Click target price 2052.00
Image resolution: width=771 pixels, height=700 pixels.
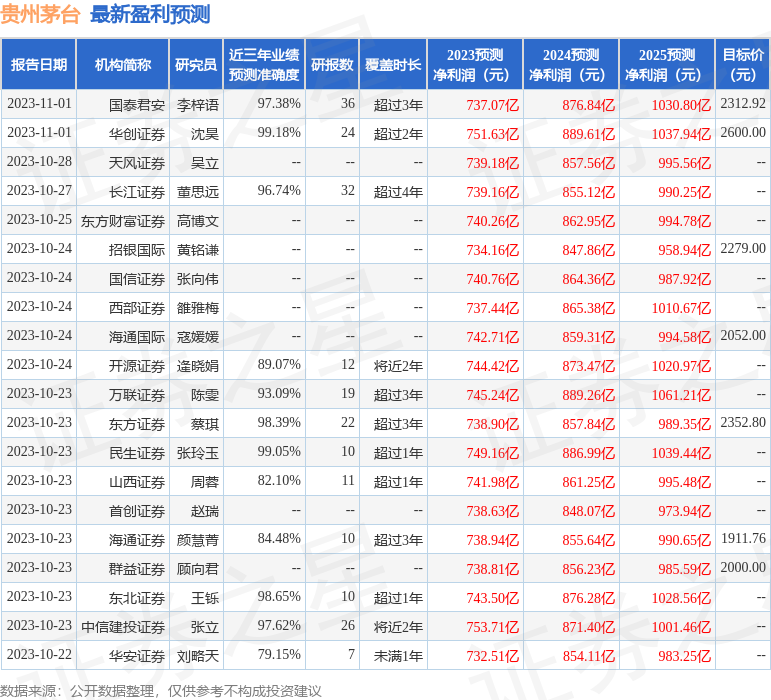click(743, 335)
